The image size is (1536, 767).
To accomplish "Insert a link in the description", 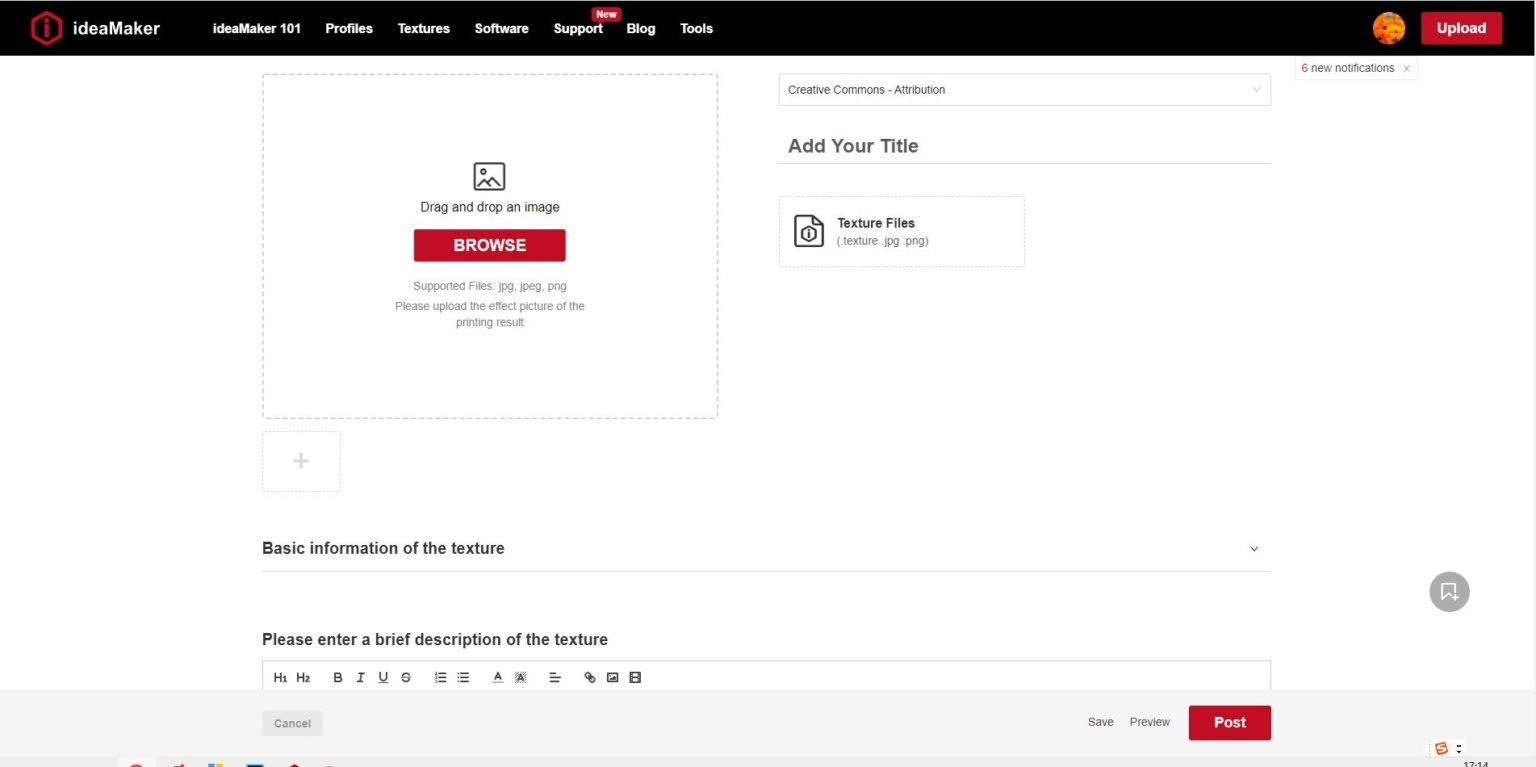I will tap(590, 678).
